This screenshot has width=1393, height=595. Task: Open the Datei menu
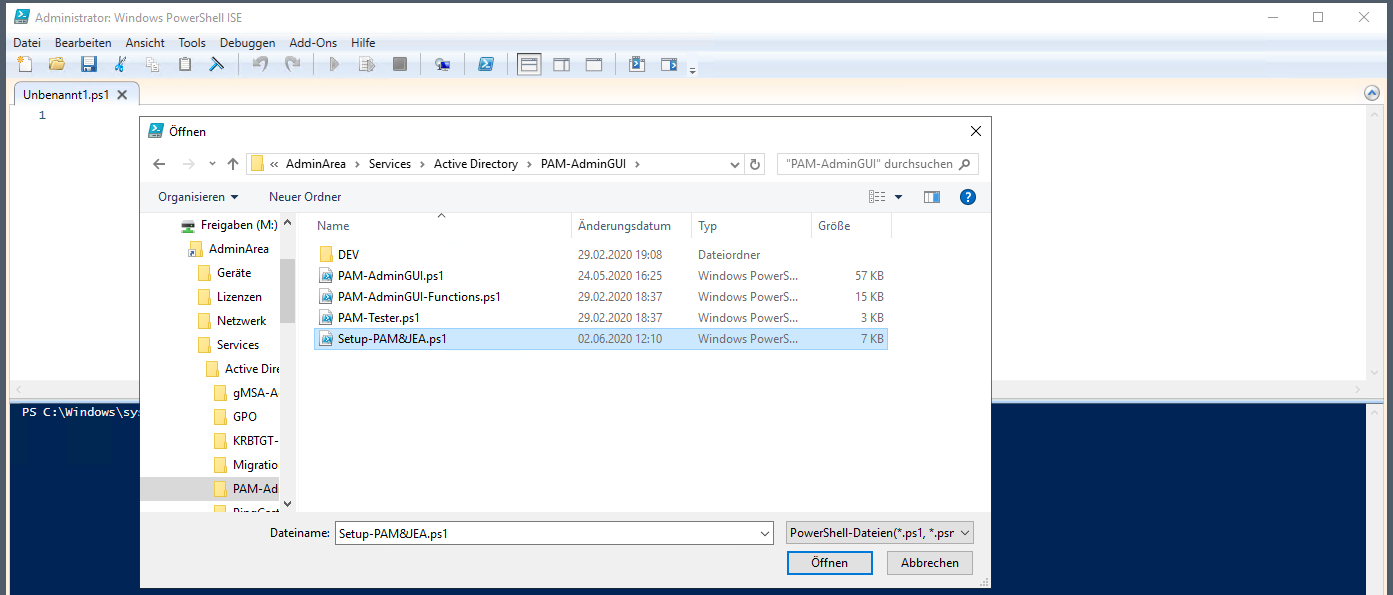click(27, 43)
